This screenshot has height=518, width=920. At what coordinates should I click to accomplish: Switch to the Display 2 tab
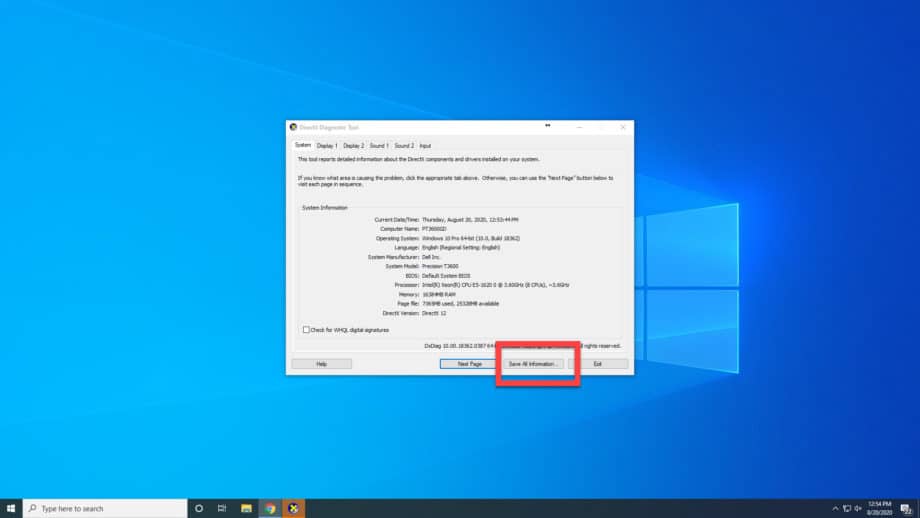[353, 145]
